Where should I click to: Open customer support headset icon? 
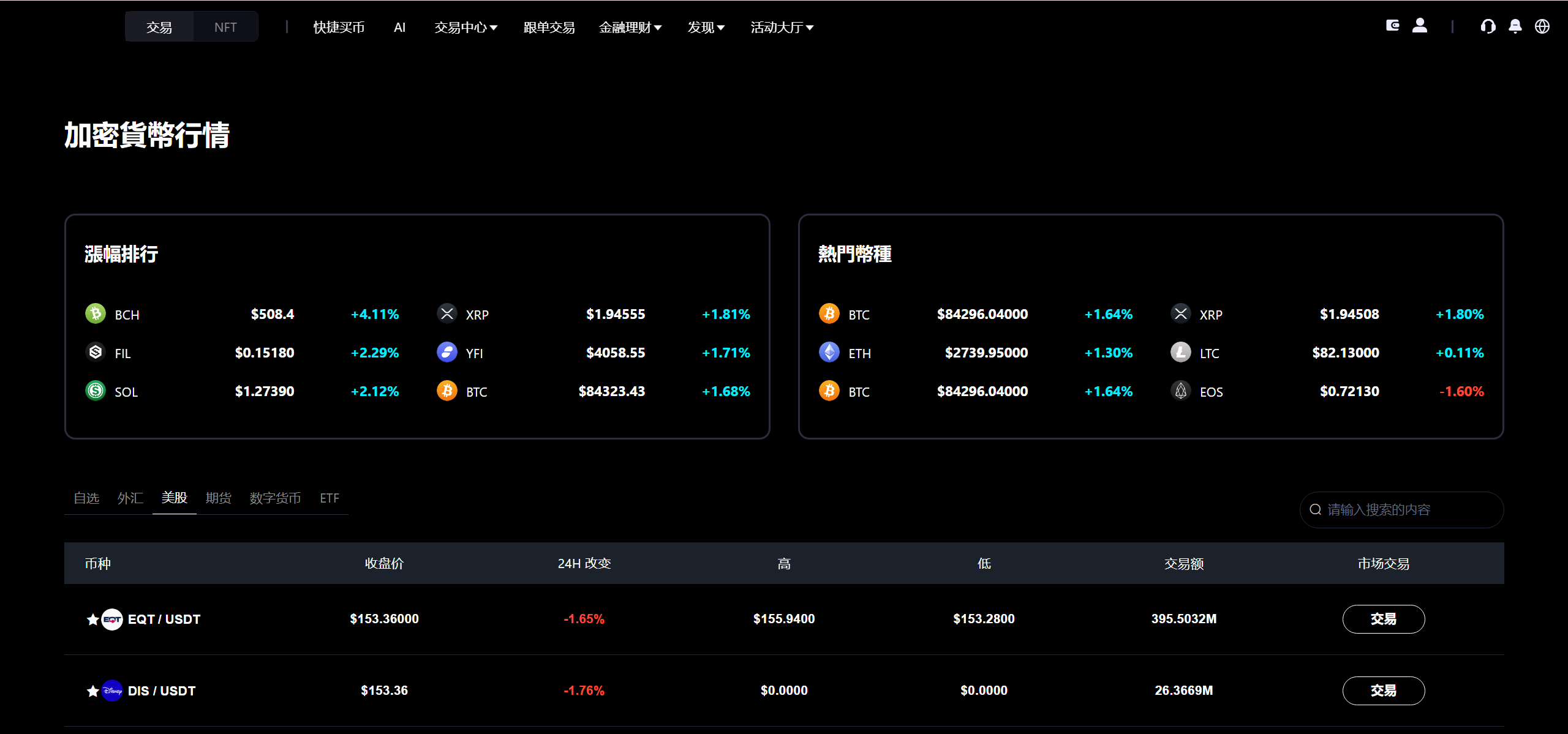tap(1488, 26)
